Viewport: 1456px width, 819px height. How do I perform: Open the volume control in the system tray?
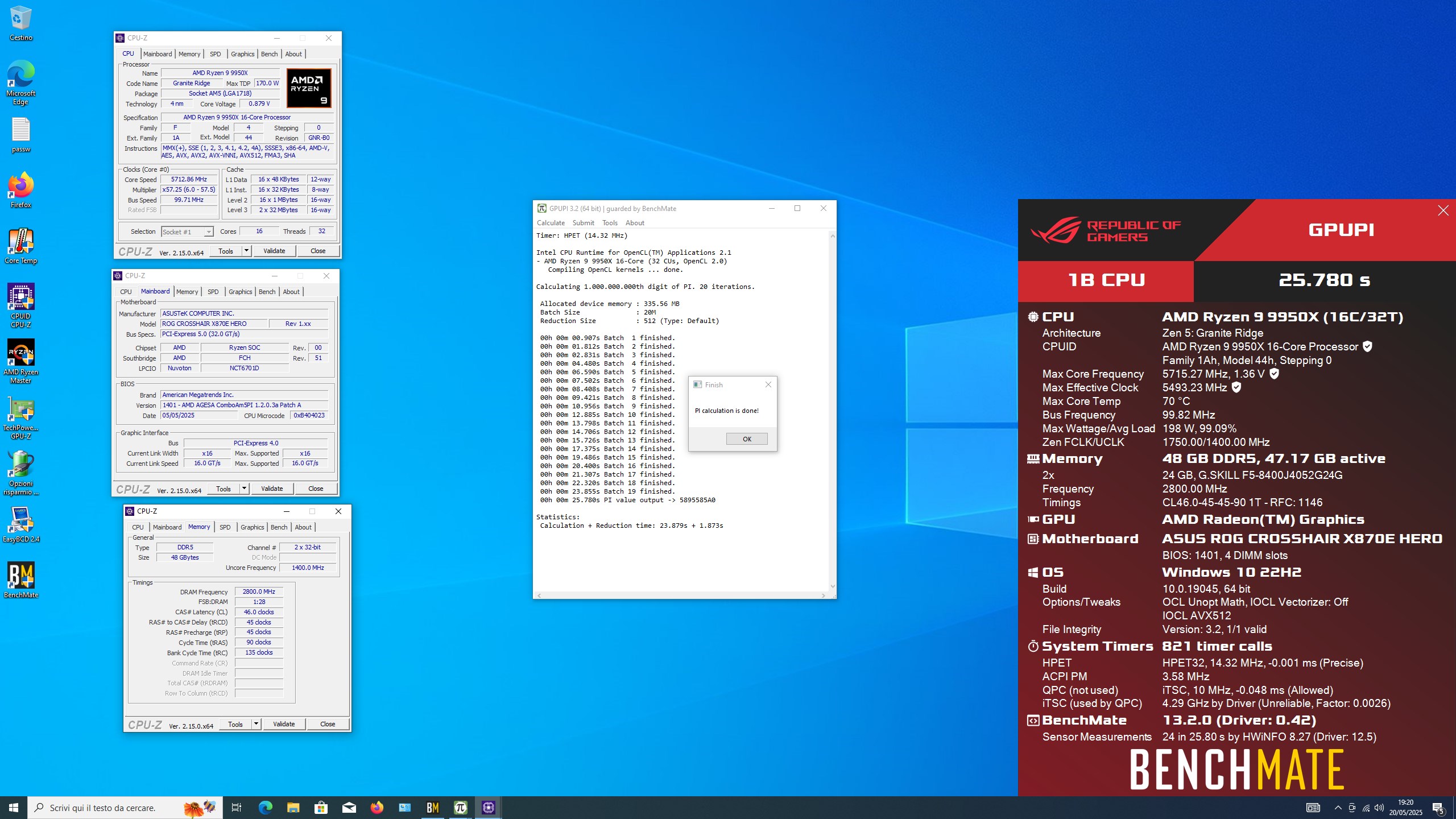[x=1379, y=808]
